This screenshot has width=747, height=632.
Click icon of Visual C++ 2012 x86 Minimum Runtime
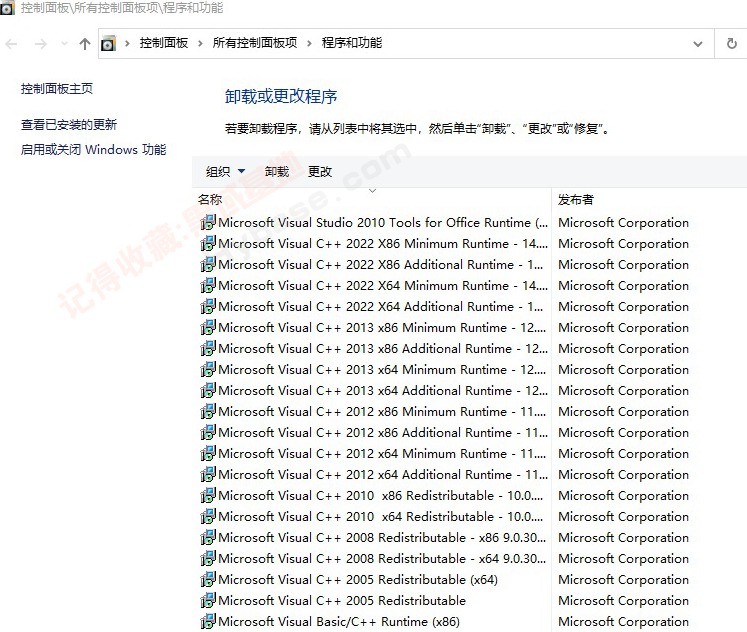point(208,411)
